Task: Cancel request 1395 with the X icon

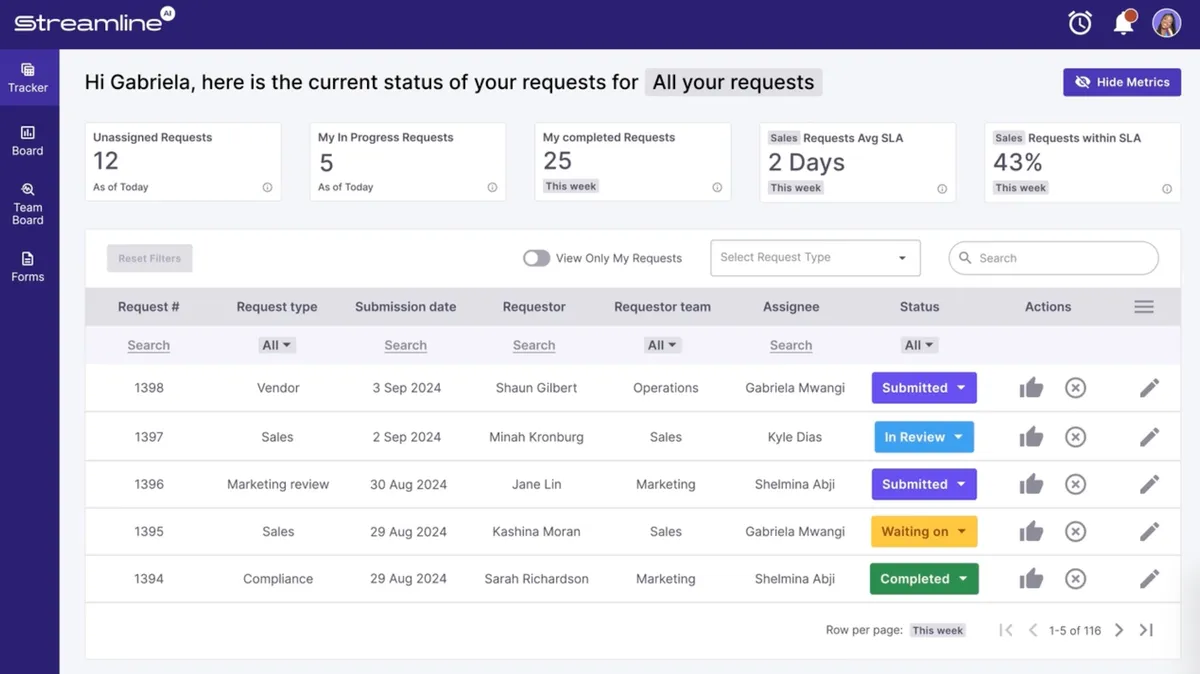Action: tap(1075, 532)
